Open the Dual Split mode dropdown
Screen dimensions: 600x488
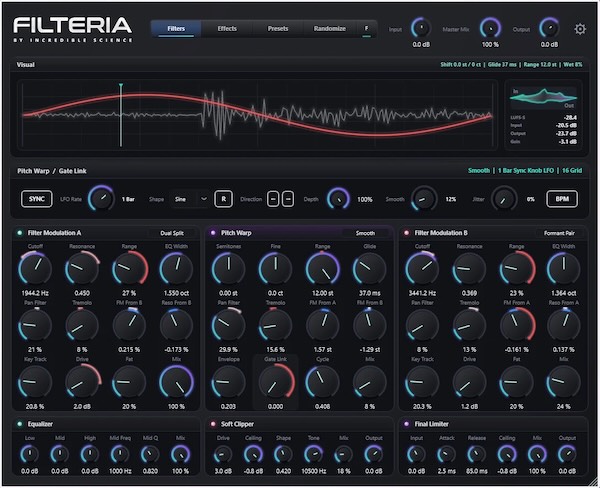pyautogui.click(x=172, y=233)
